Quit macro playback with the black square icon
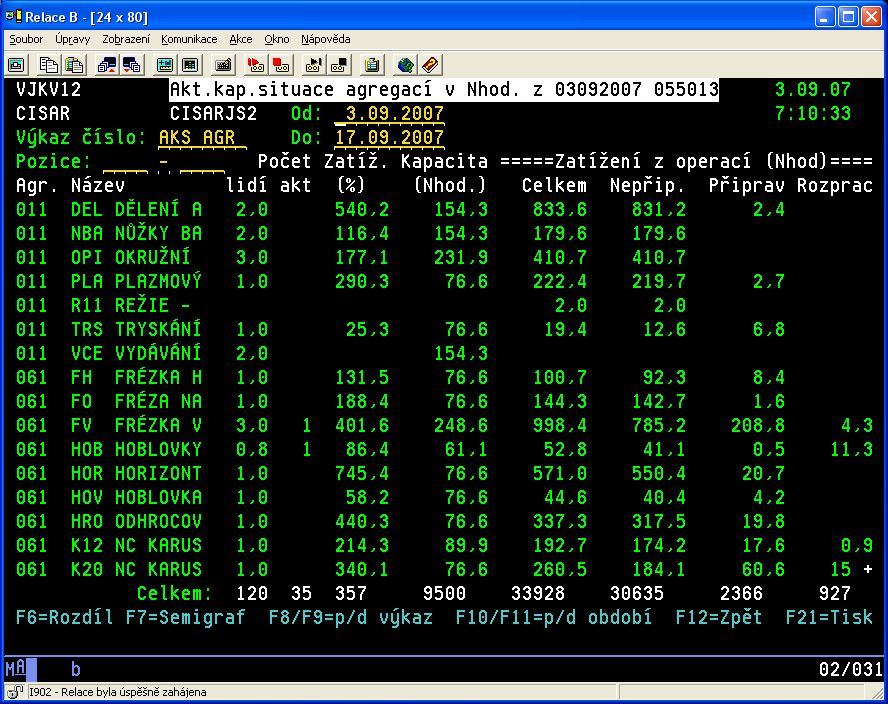 pos(339,65)
